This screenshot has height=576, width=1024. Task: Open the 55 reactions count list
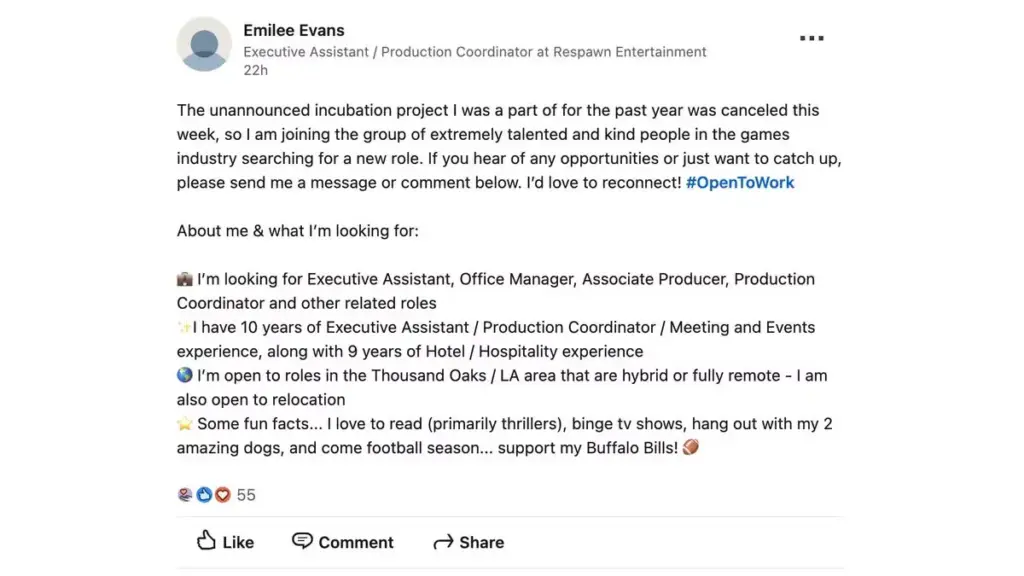tap(246, 495)
